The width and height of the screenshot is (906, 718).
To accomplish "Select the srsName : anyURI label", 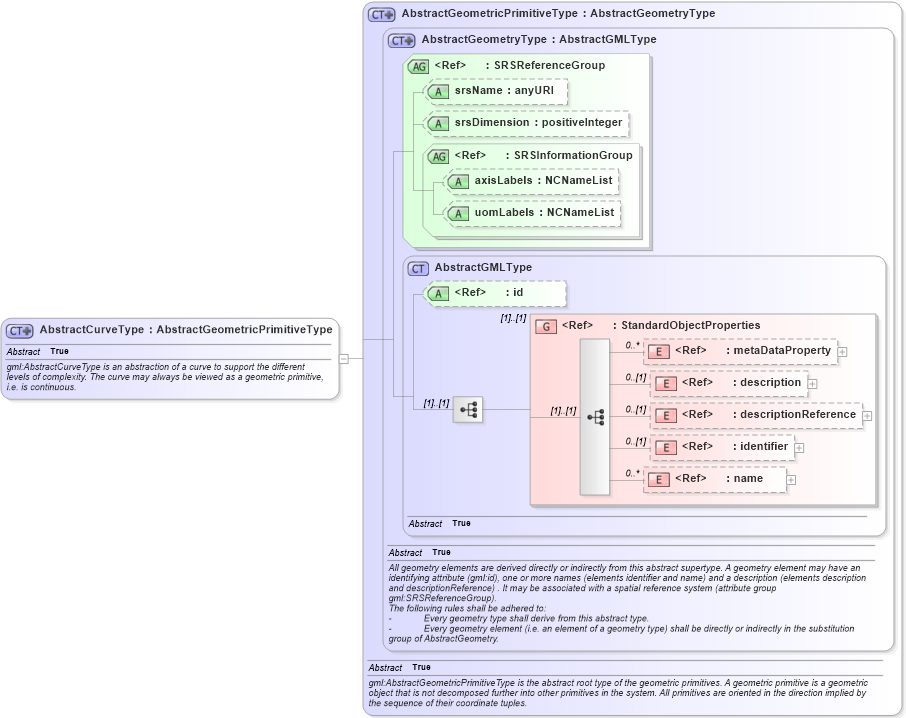I will coord(504,91).
